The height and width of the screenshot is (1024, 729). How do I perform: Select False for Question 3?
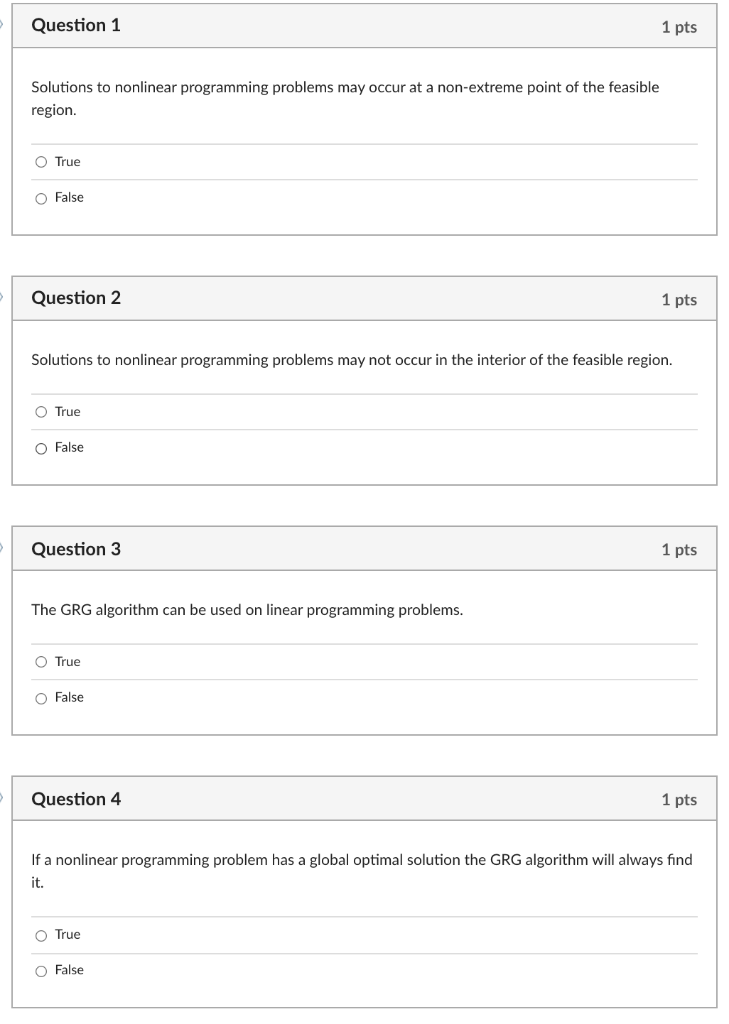pos(41,697)
